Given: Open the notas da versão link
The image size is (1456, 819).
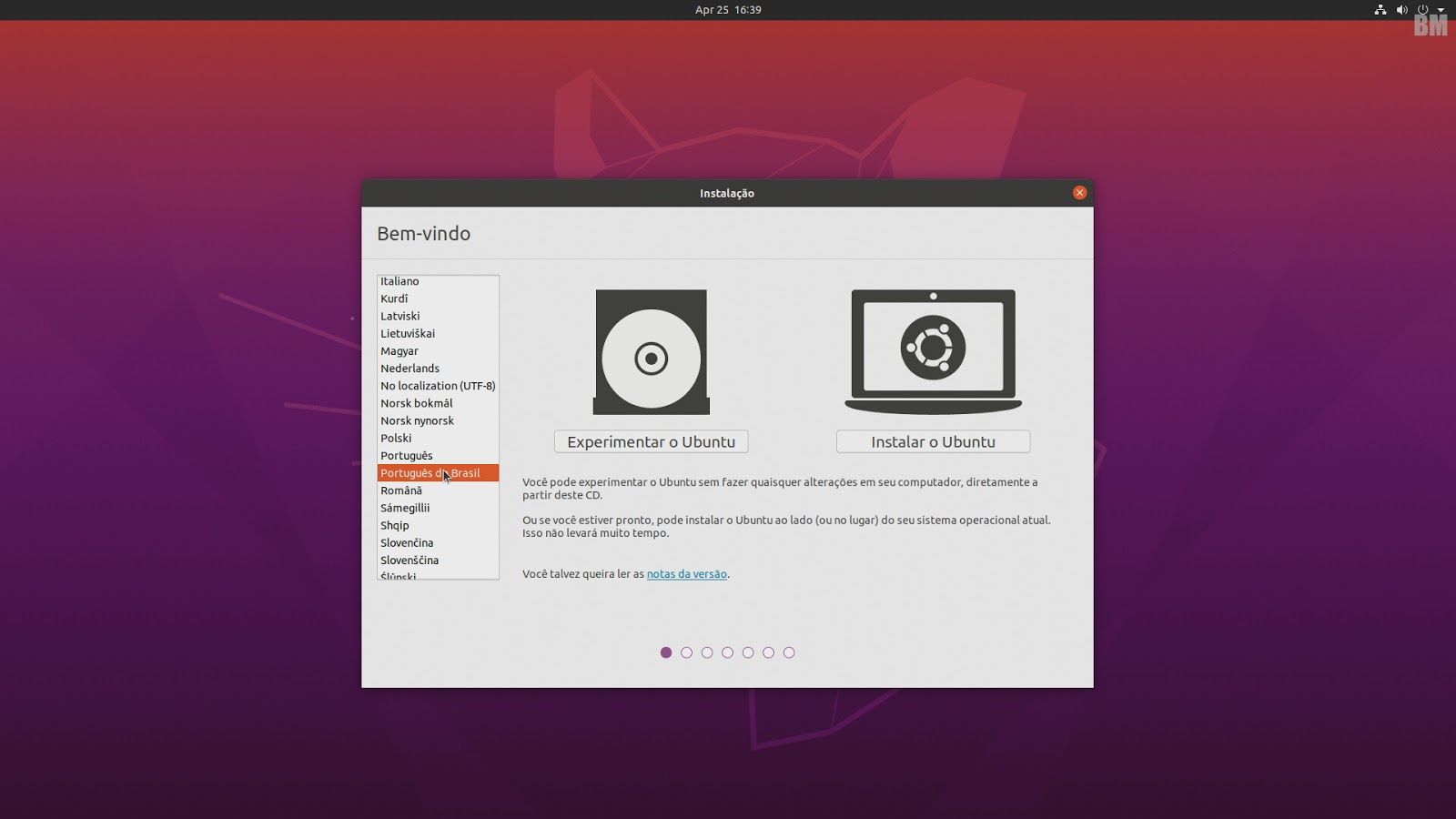Looking at the screenshot, I should [x=686, y=574].
